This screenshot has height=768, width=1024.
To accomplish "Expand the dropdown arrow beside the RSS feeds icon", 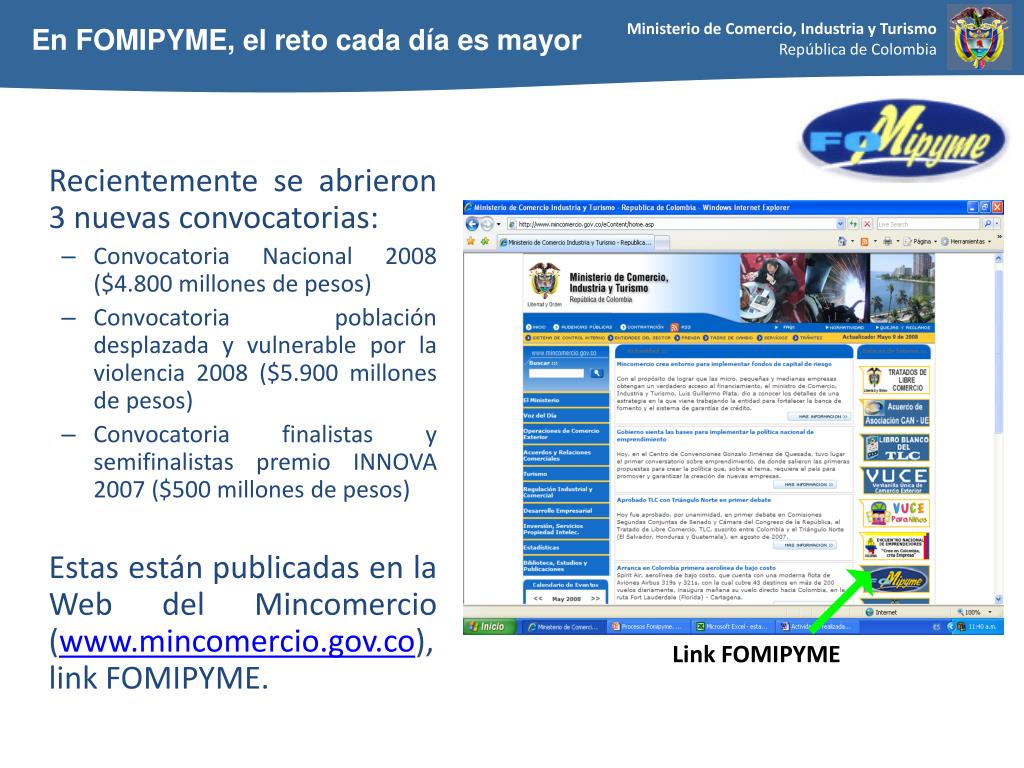I will click(x=875, y=242).
